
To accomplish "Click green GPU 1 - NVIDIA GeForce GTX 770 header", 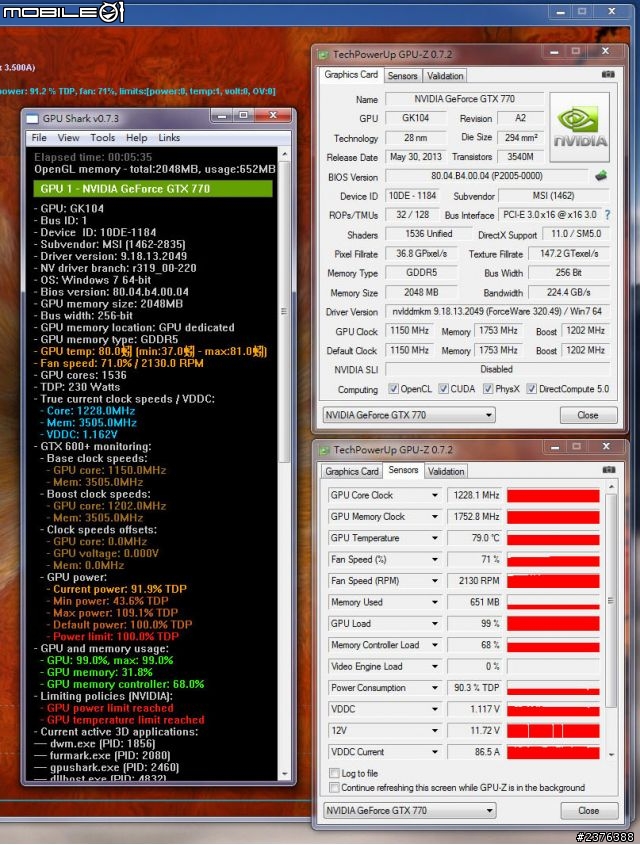I will click(152, 189).
